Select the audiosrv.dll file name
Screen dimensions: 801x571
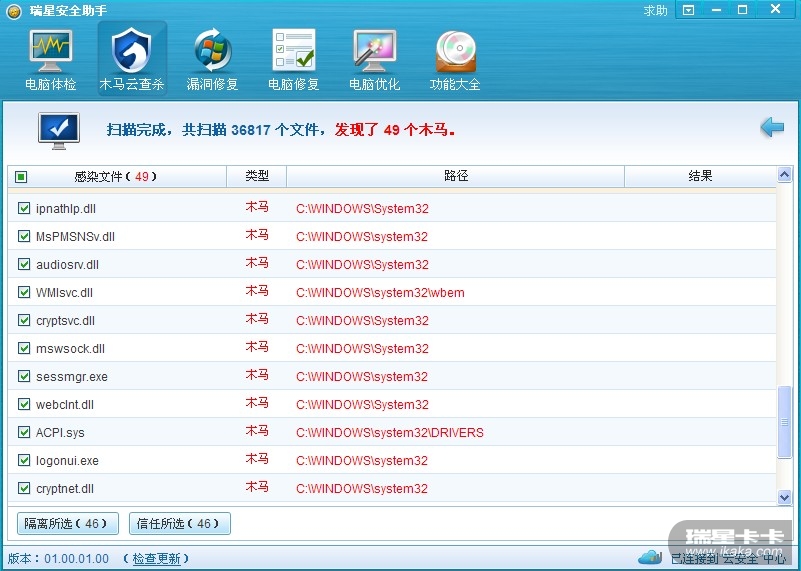click(x=67, y=265)
